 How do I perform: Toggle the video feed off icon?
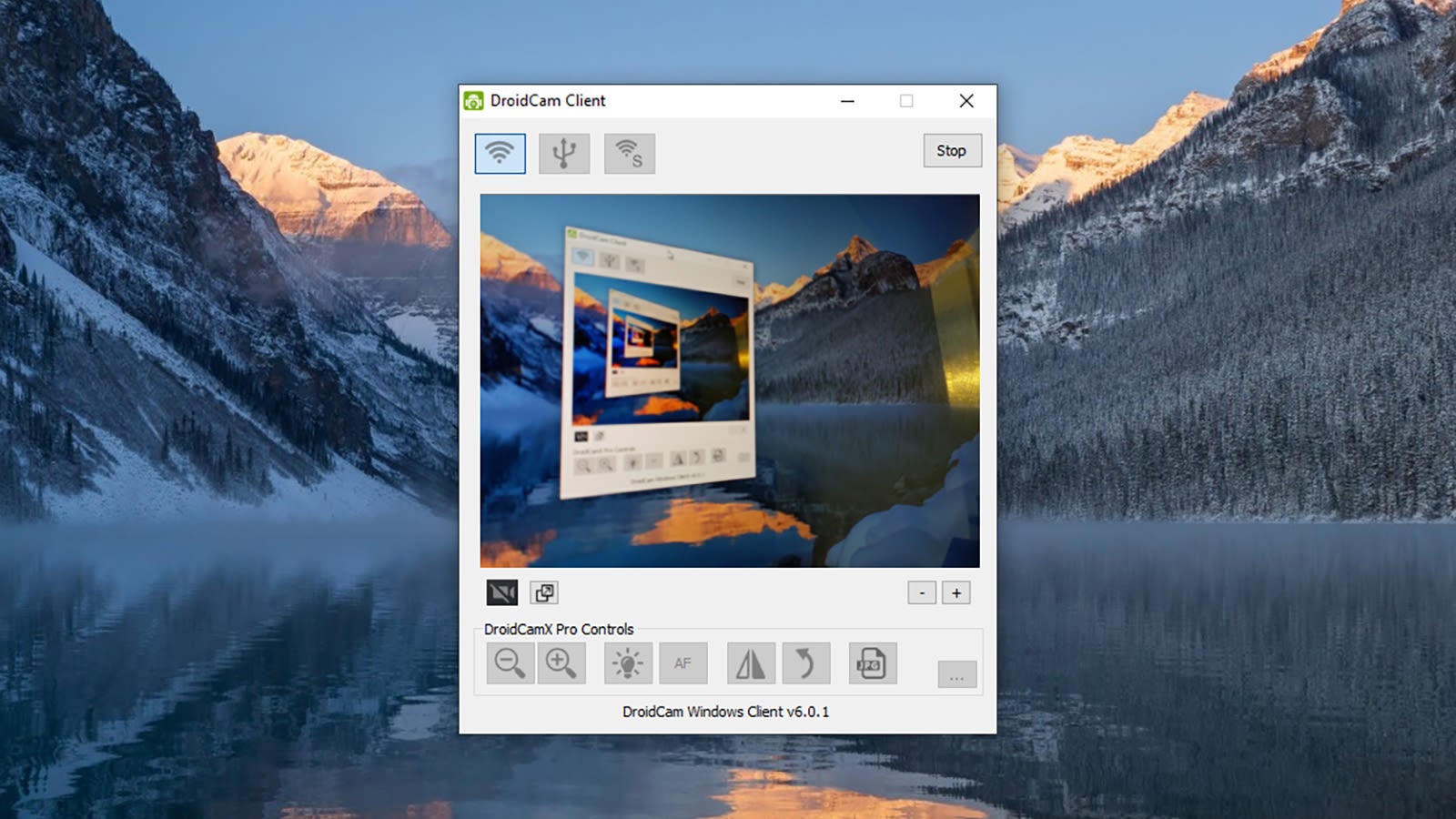tap(501, 593)
